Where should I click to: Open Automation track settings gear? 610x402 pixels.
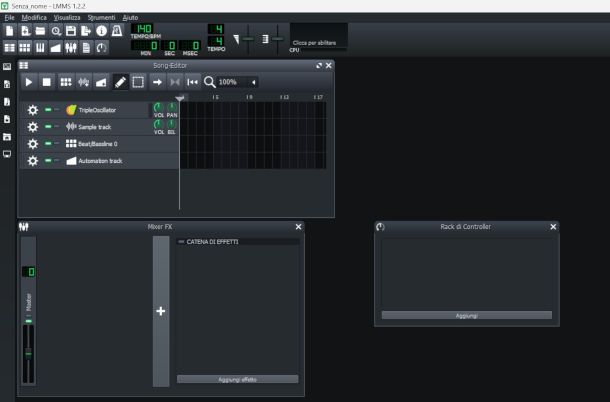[x=33, y=161]
